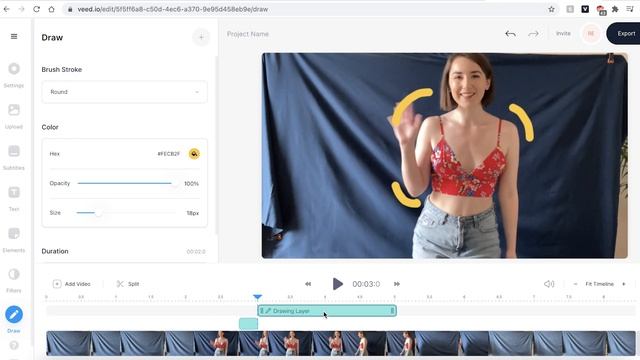Click the Export button
Viewport: 640px width, 360px height.
coord(624,33)
